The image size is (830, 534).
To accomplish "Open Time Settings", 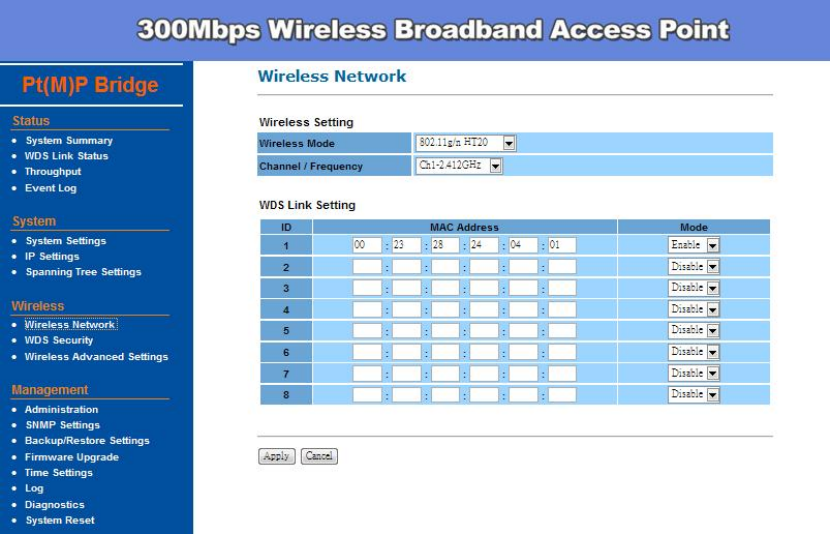I will point(59,473).
